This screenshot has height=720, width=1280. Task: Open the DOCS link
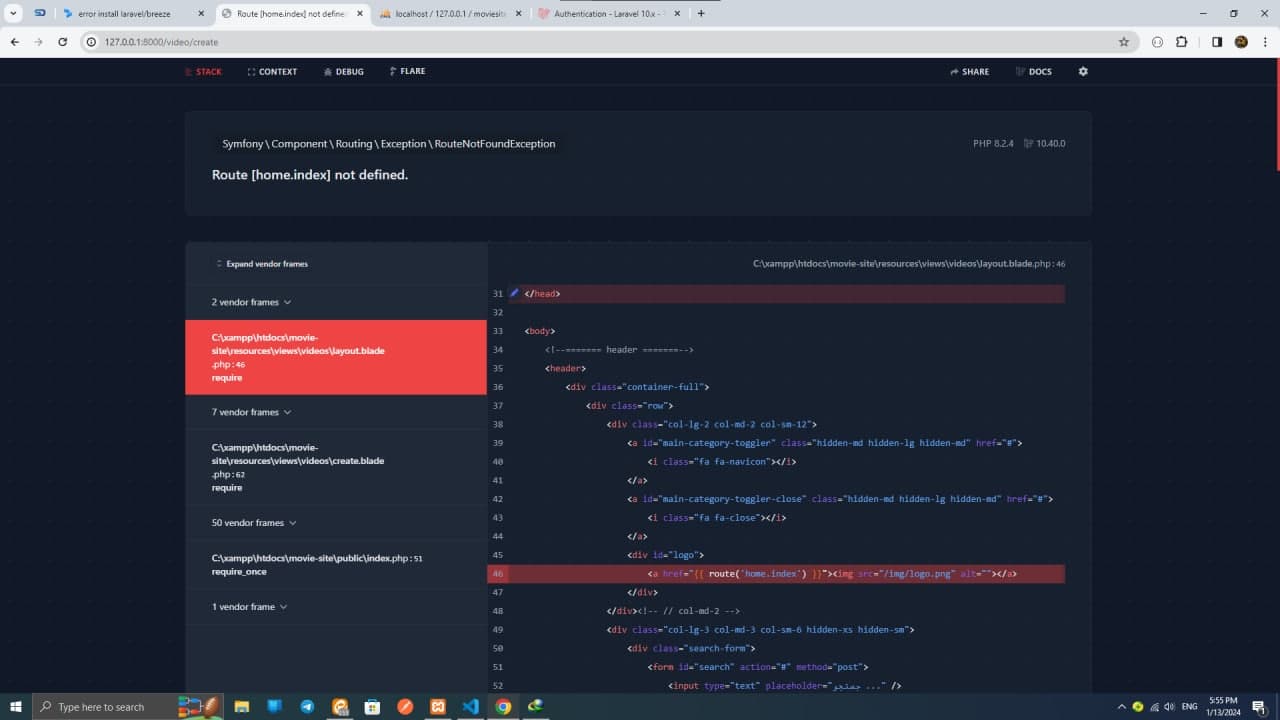1034,72
